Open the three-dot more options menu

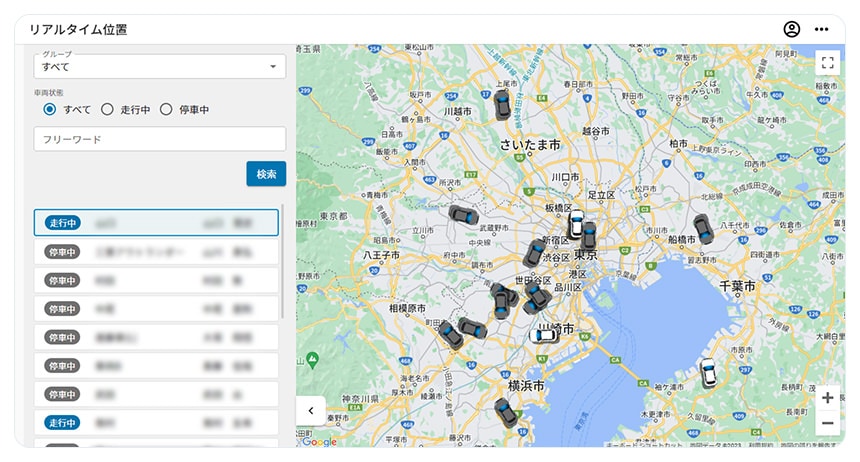(821, 30)
